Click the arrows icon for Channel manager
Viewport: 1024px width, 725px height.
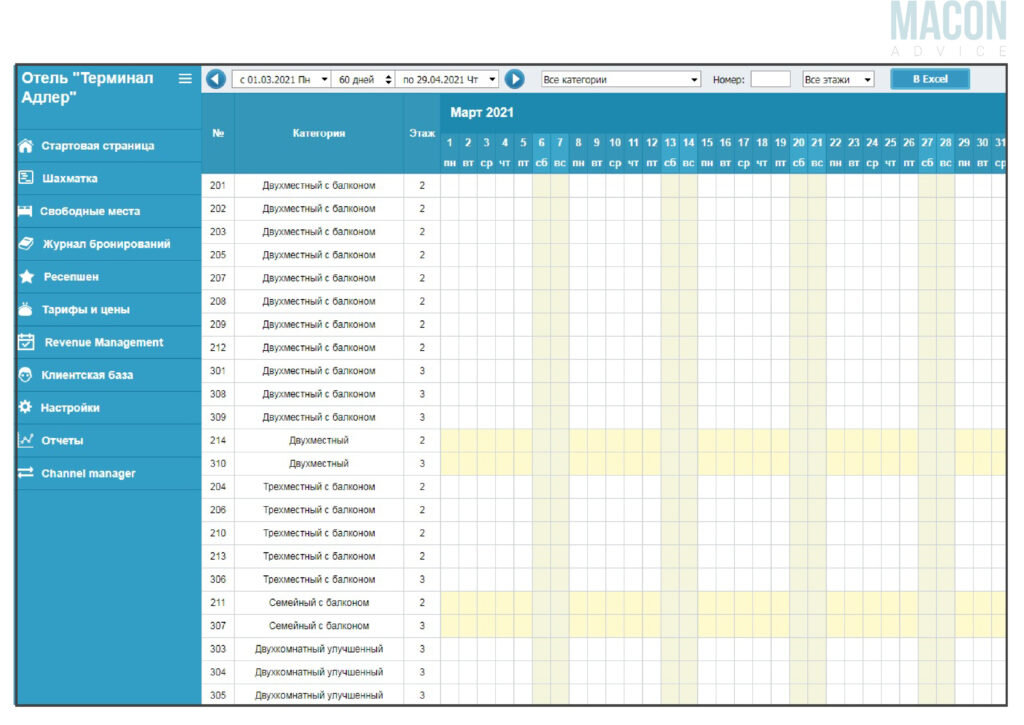tap(25, 472)
